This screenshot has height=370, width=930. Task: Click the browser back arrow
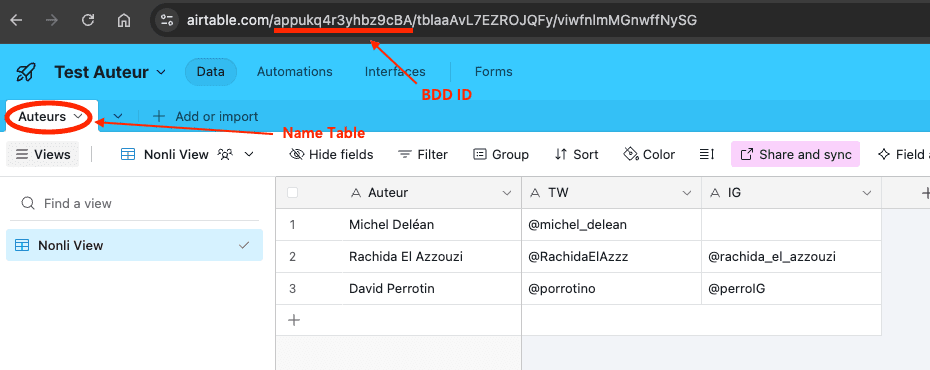pyautogui.click(x=17, y=20)
